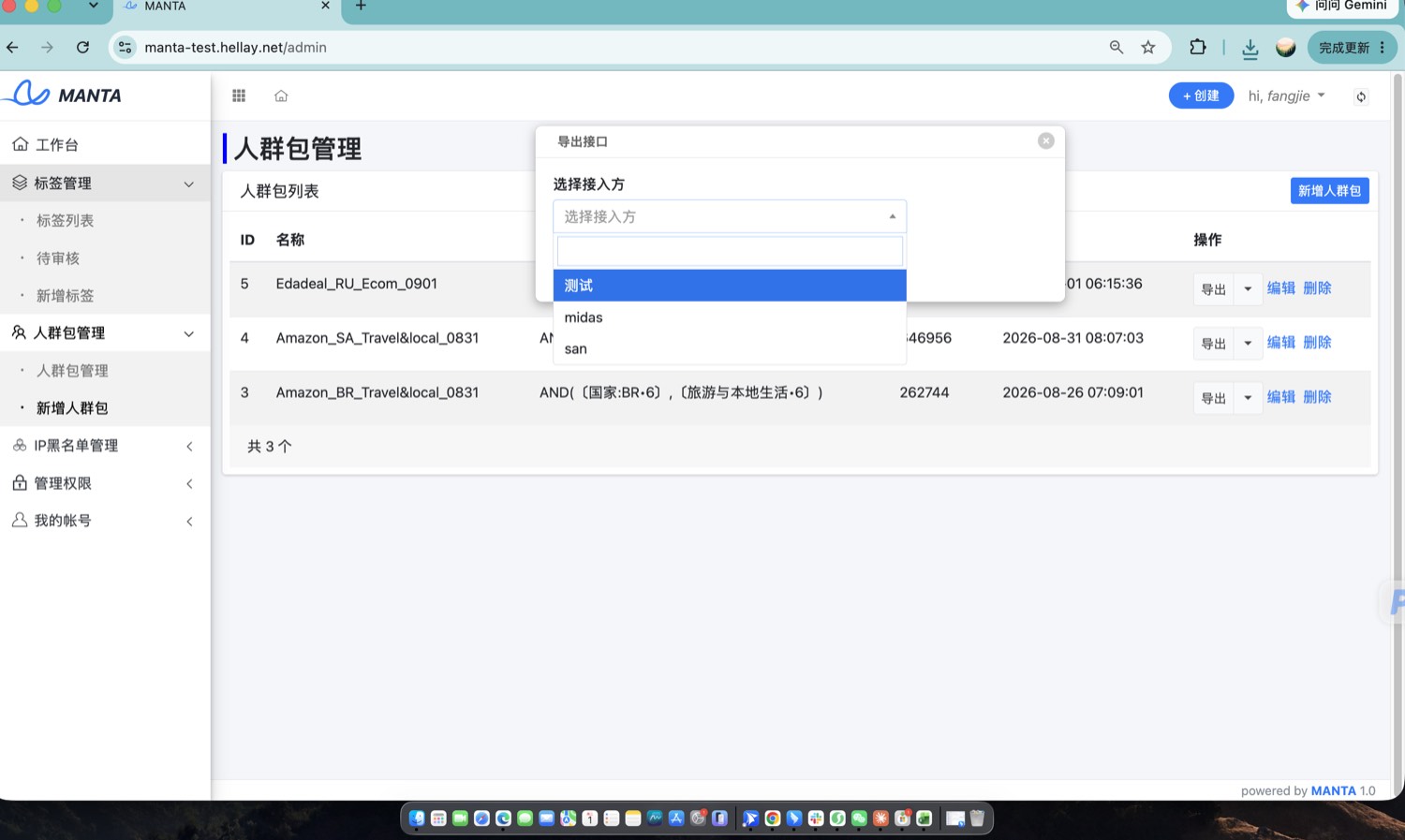Image resolution: width=1405 pixels, height=840 pixels.
Task: Open 人群包管理 sub-item in the sidebar
Action: tap(72, 371)
